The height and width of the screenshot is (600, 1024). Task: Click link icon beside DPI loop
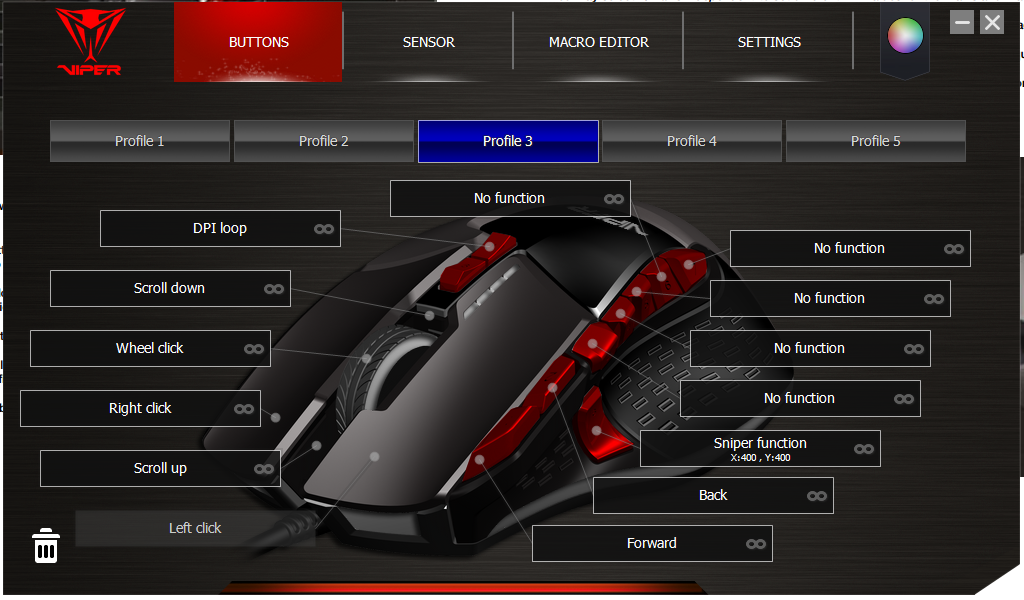(323, 229)
